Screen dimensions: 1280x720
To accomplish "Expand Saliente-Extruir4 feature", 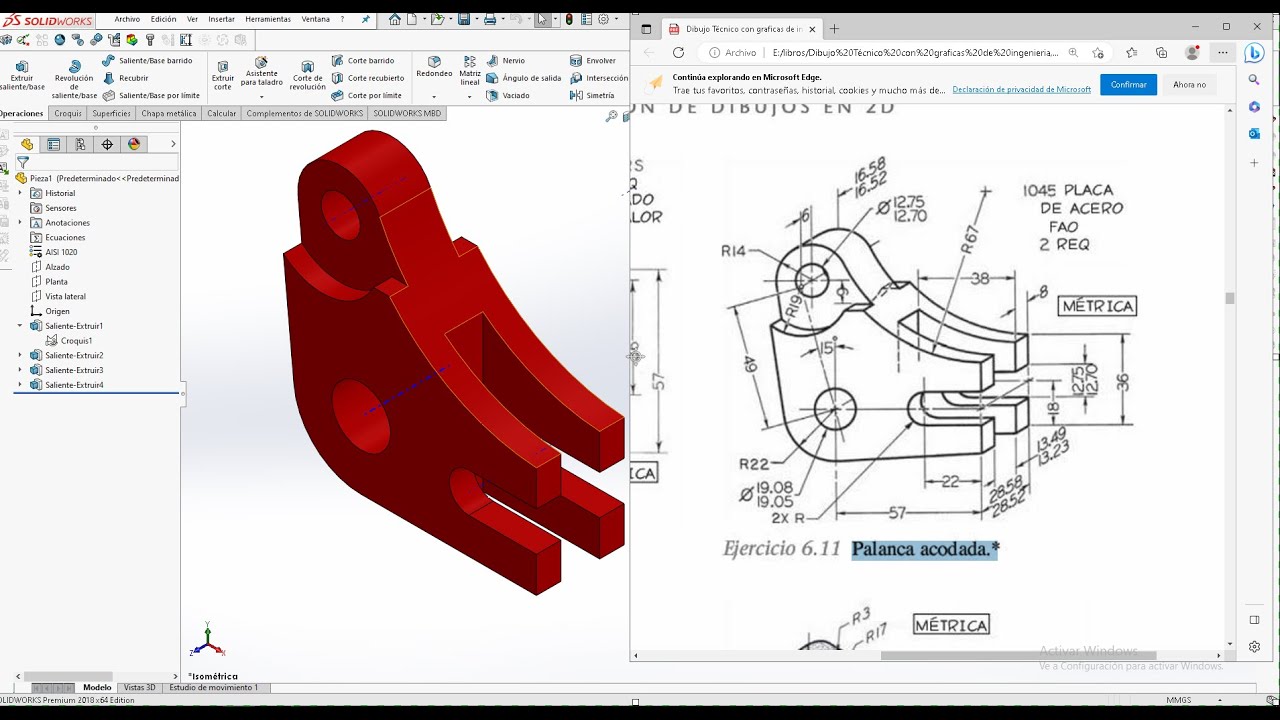I will 20,385.
